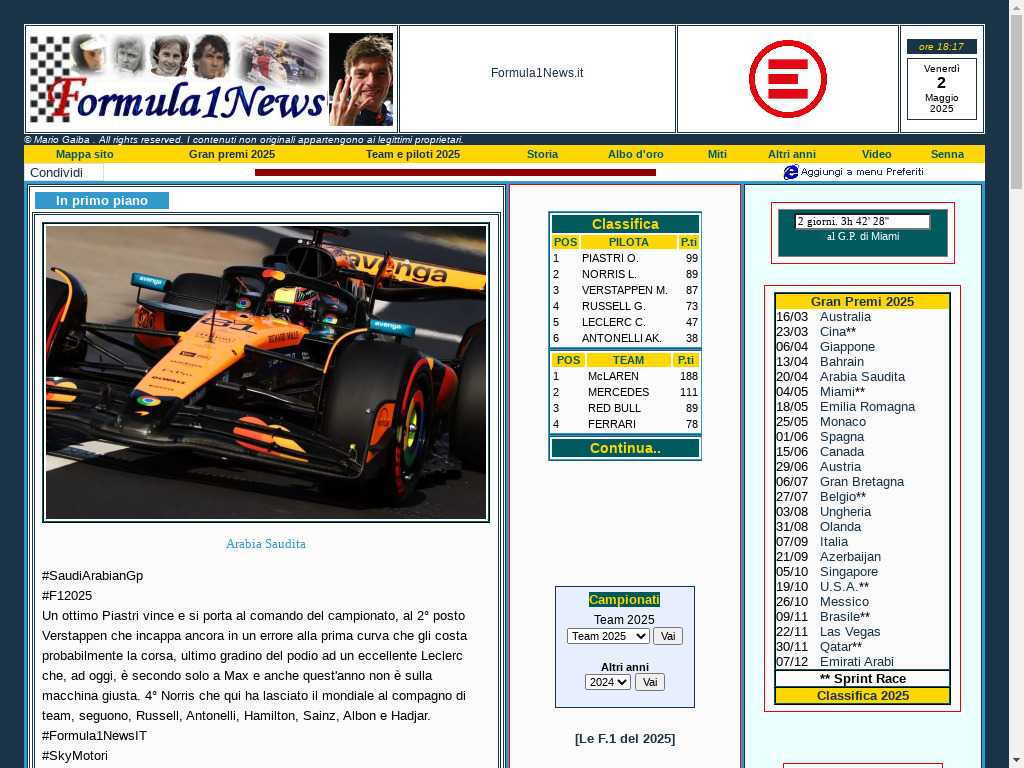Open the Senna menu item
Image resolution: width=1024 pixels, height=768 pixels.
point(947,154)
